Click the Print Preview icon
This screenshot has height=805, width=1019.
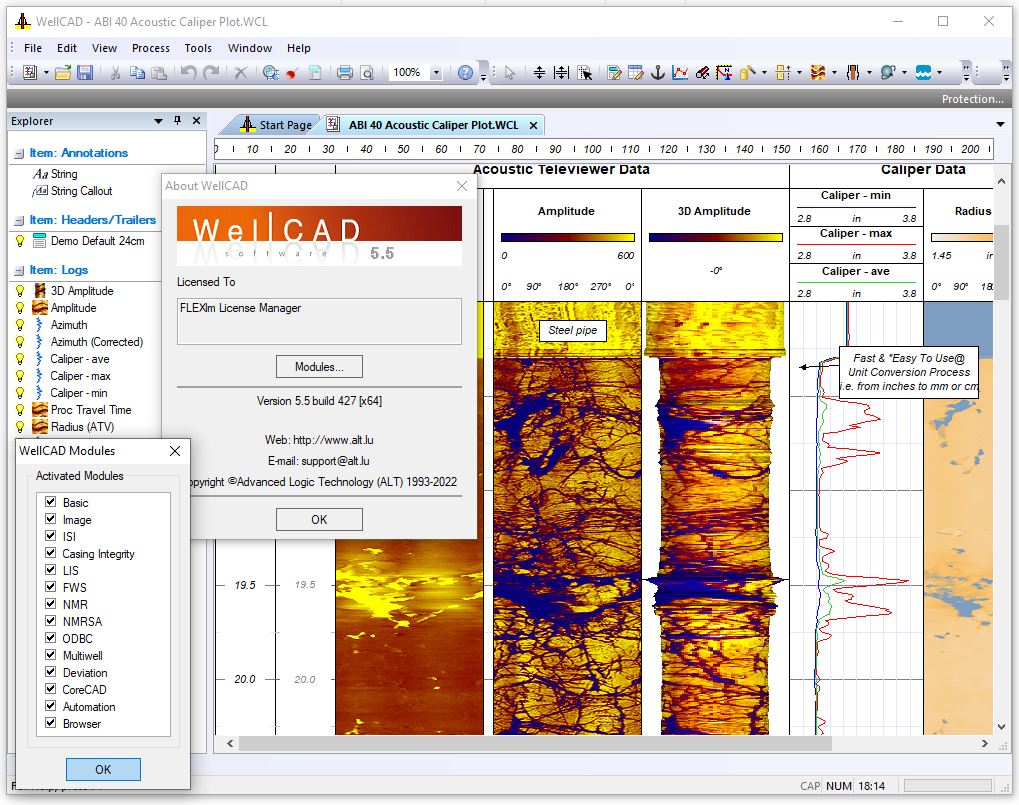366,73
